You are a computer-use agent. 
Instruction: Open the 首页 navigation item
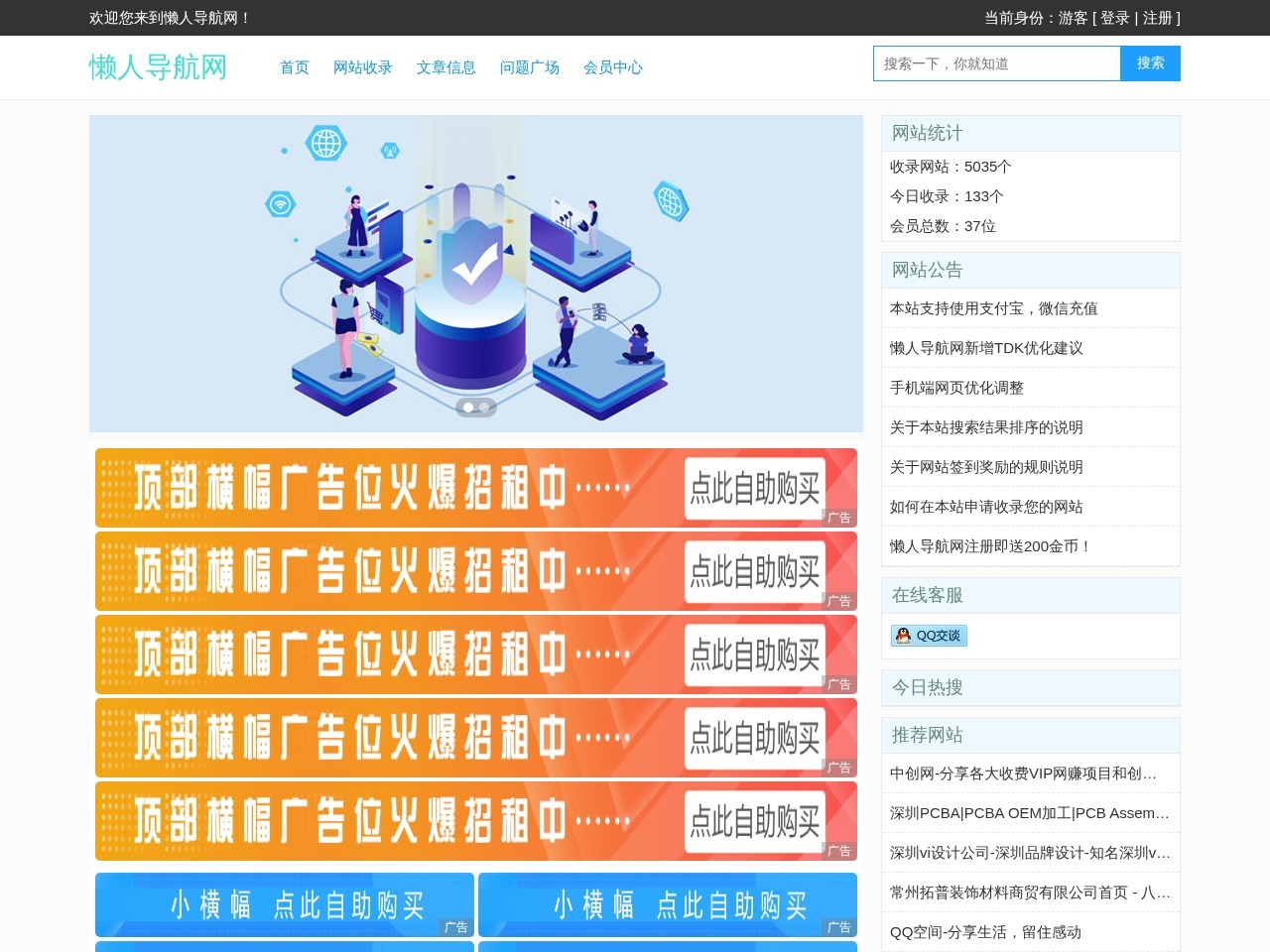tap(295, 67)
